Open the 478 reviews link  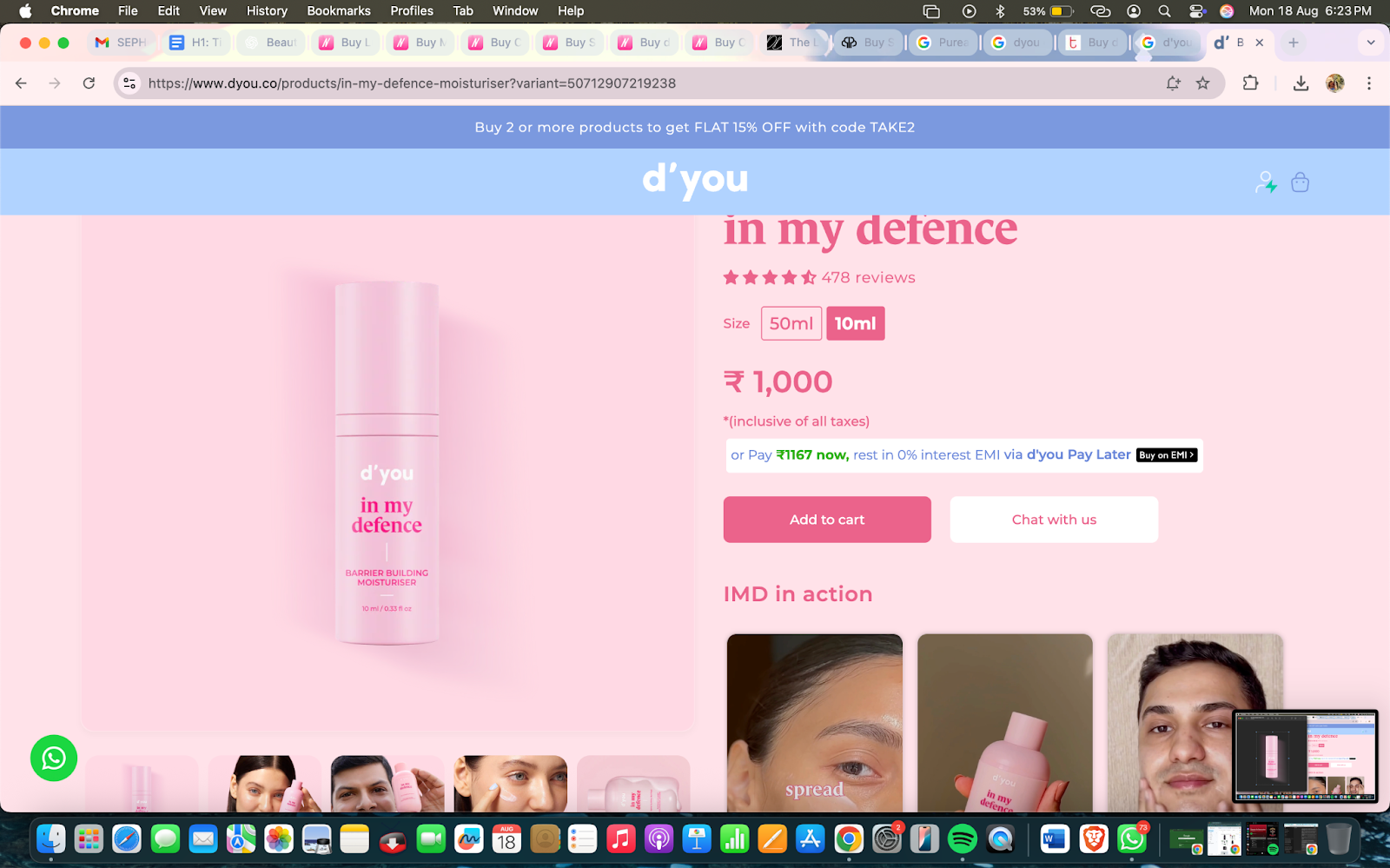(869, 278)
